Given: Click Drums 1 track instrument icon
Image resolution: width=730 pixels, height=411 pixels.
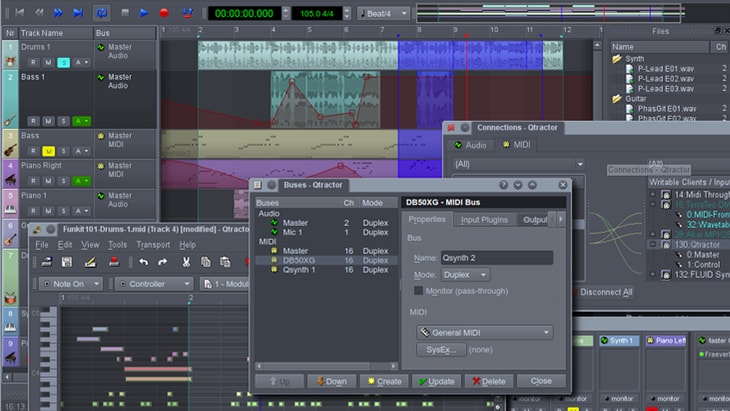Looking at the screenshot, I should point(10,61).
